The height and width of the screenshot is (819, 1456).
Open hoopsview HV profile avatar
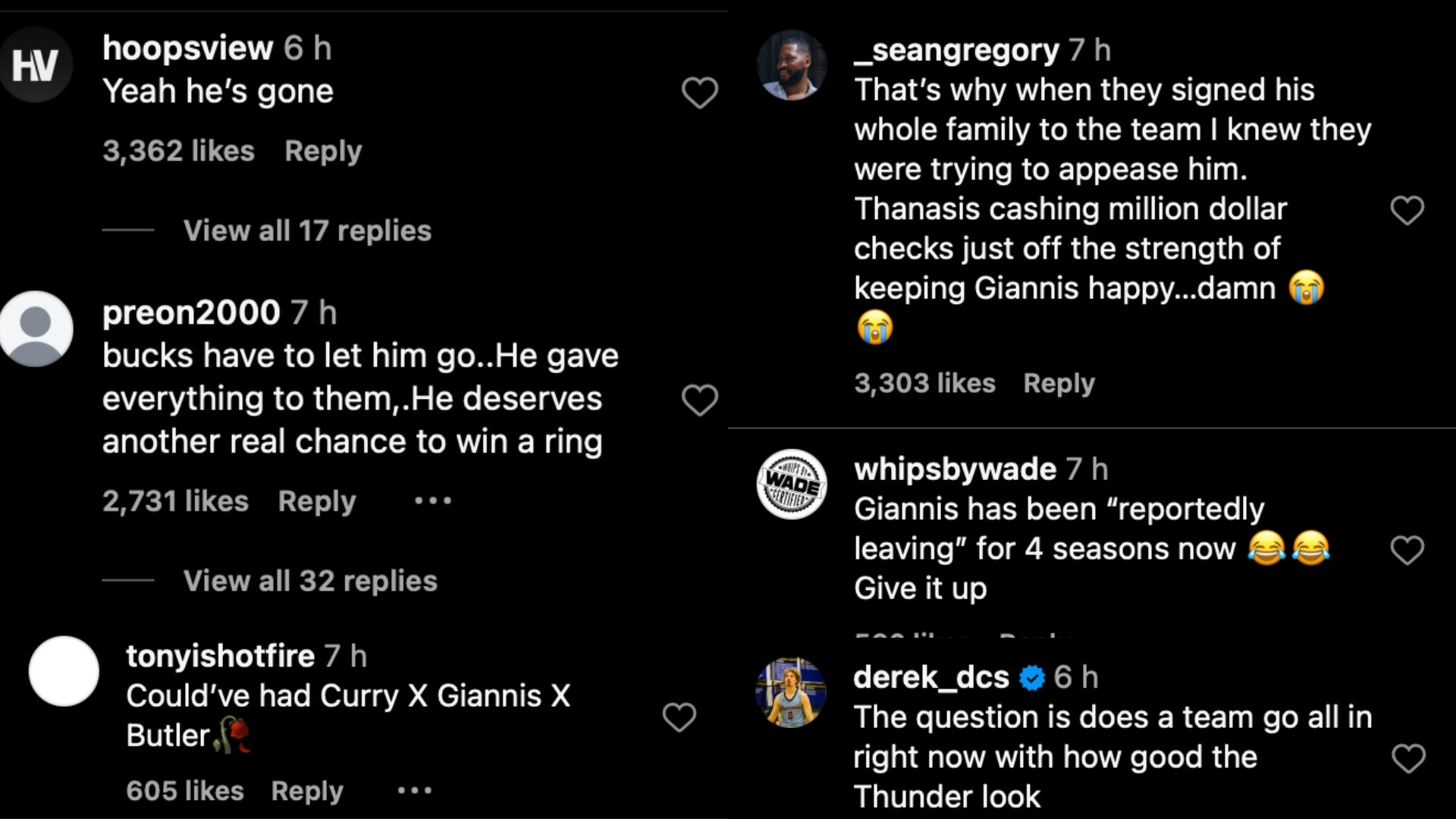tap(36, 64)
